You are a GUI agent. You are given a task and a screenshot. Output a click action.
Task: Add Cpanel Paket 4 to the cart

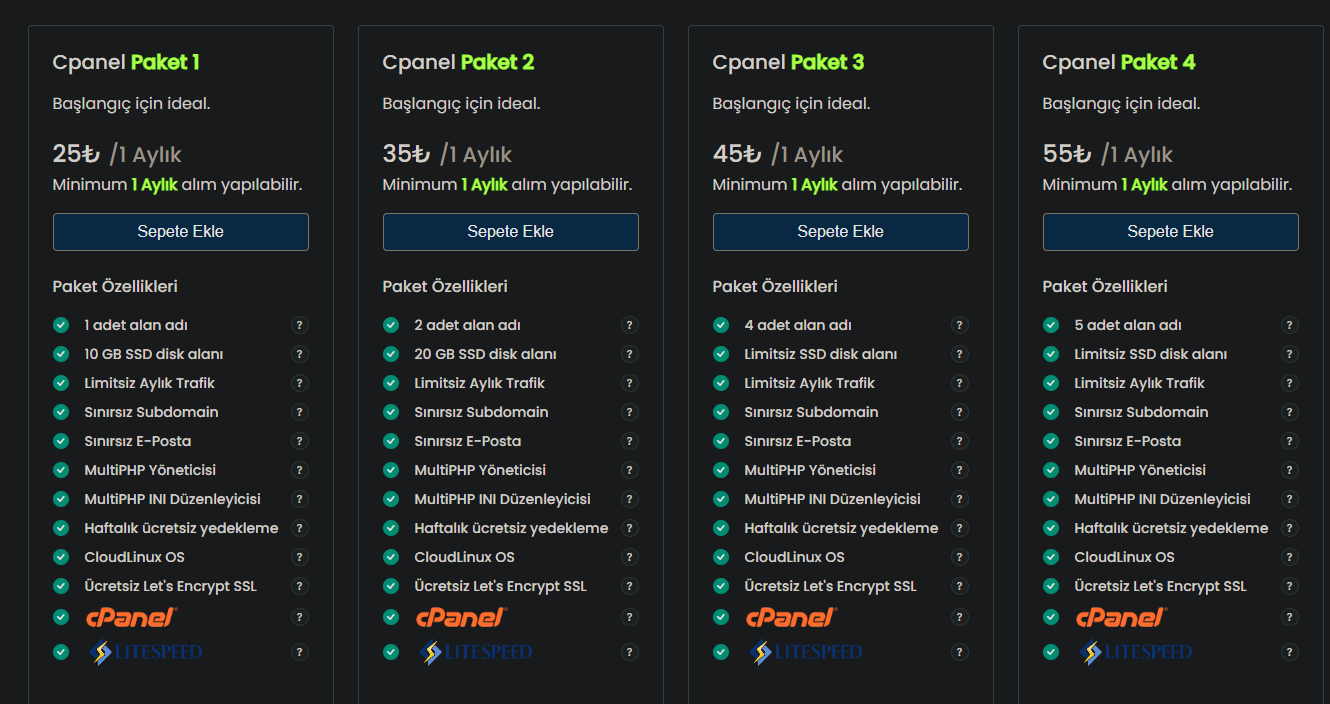1171,232
